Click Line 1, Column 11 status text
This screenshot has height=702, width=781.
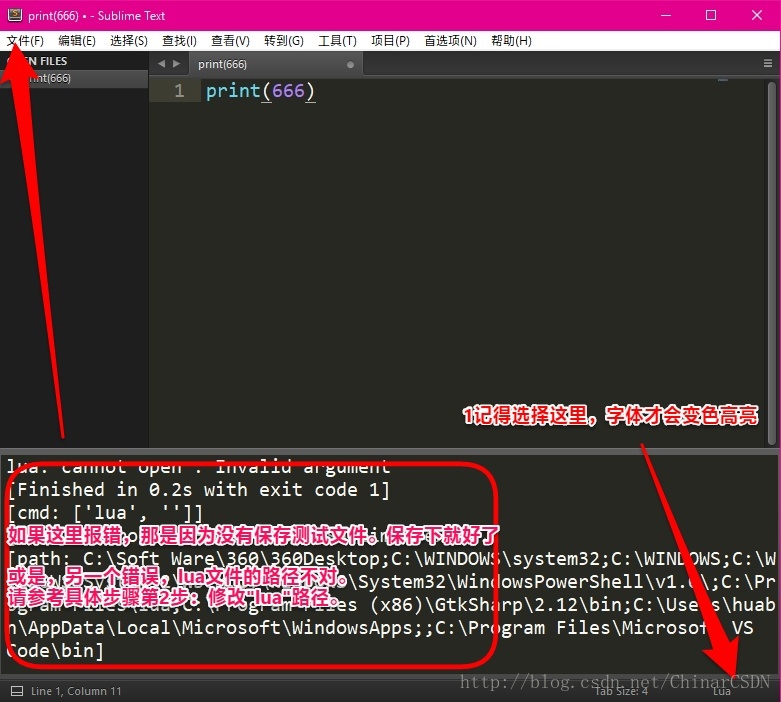[76, 691]
